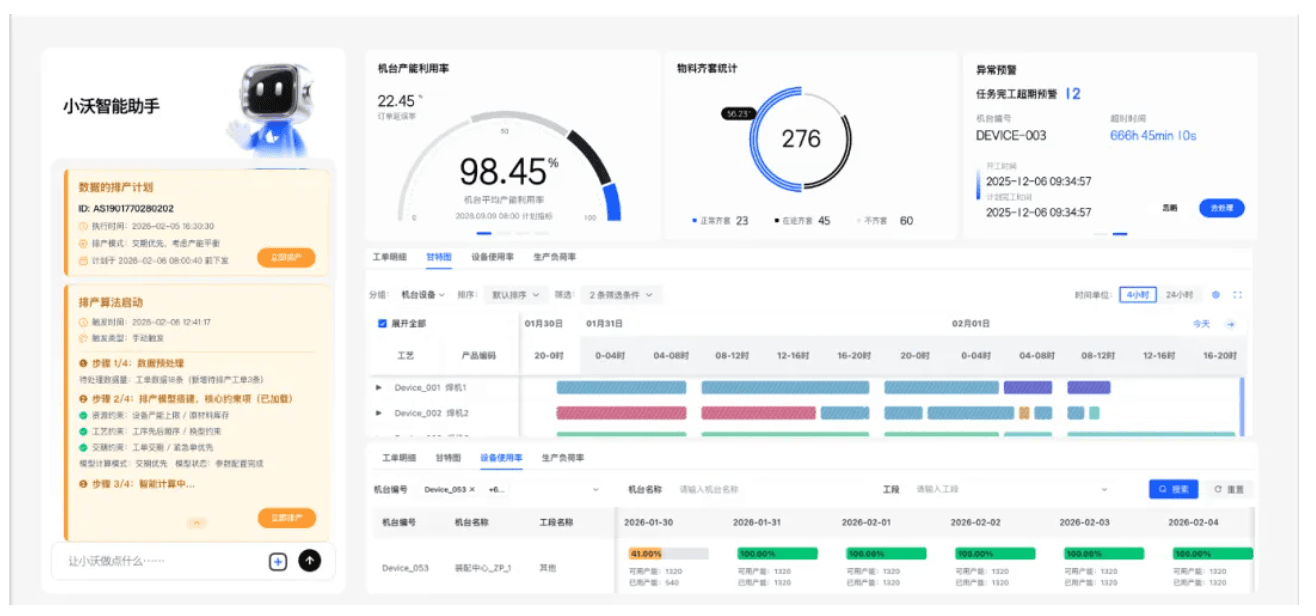Screen dimensions: 1316x616
Task: Switch to 甘特图 tab in upper panel
Action: click(439, 257)
